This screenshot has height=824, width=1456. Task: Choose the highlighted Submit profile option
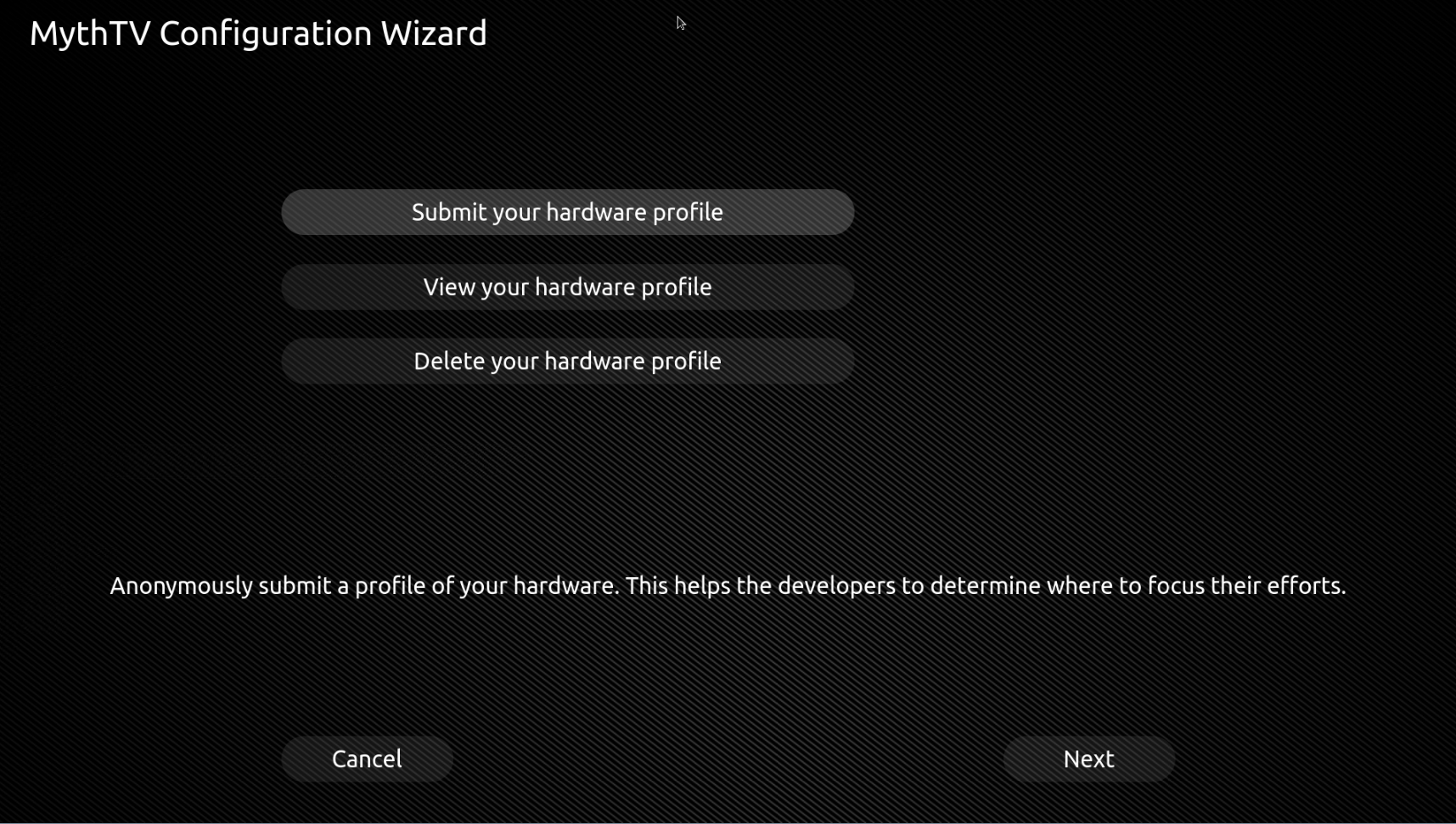tap(567, 212)
